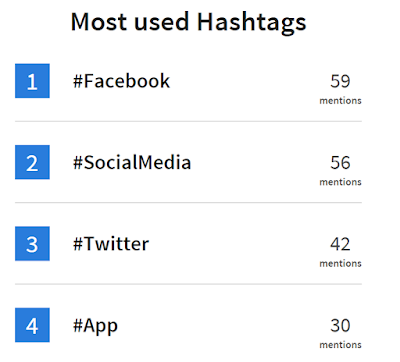Select the 56 mentions count
This screenshot has height=362, width=400.
[x=340, y=162]
